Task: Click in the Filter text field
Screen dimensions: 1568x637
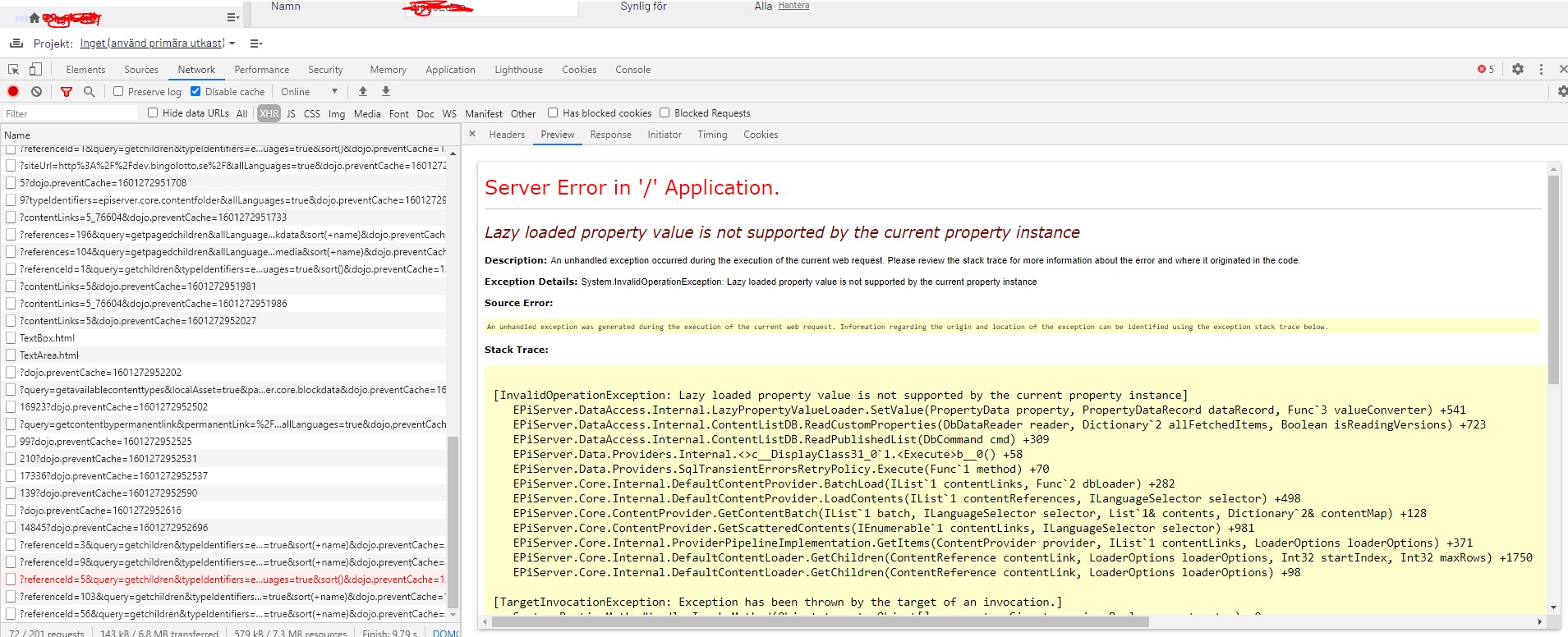Action: 70,114
